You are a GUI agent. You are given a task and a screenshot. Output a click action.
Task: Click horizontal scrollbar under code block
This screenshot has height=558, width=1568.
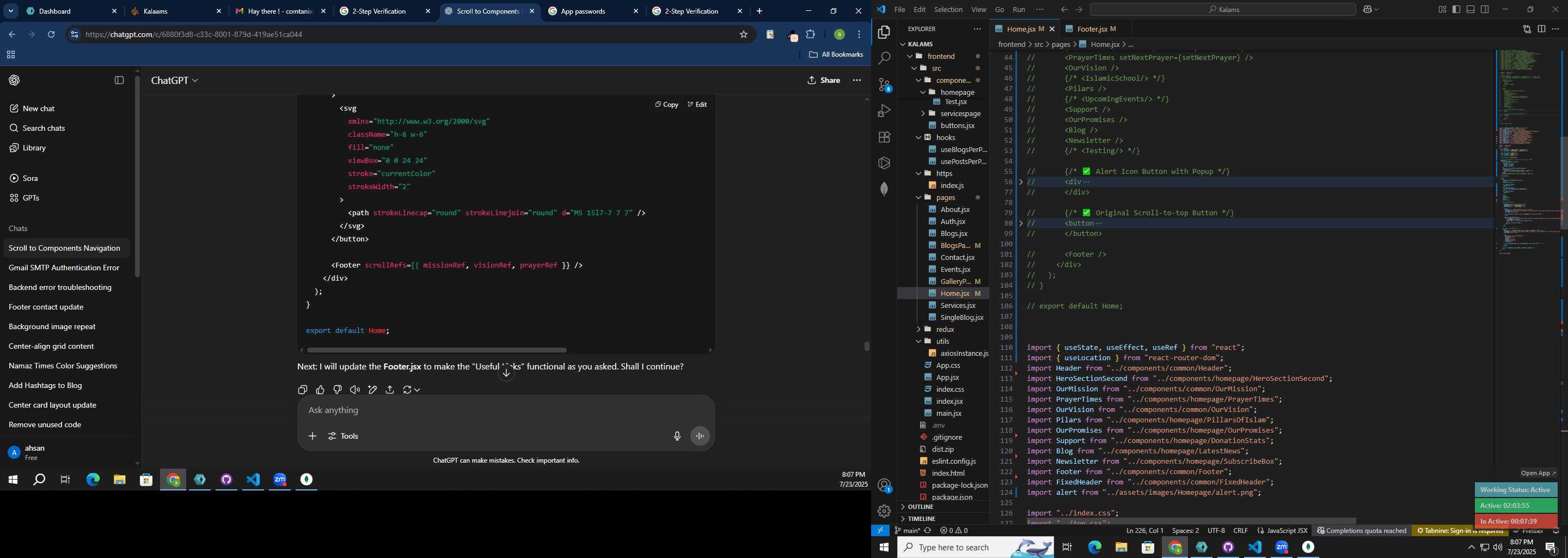click(x=437, y=350)
